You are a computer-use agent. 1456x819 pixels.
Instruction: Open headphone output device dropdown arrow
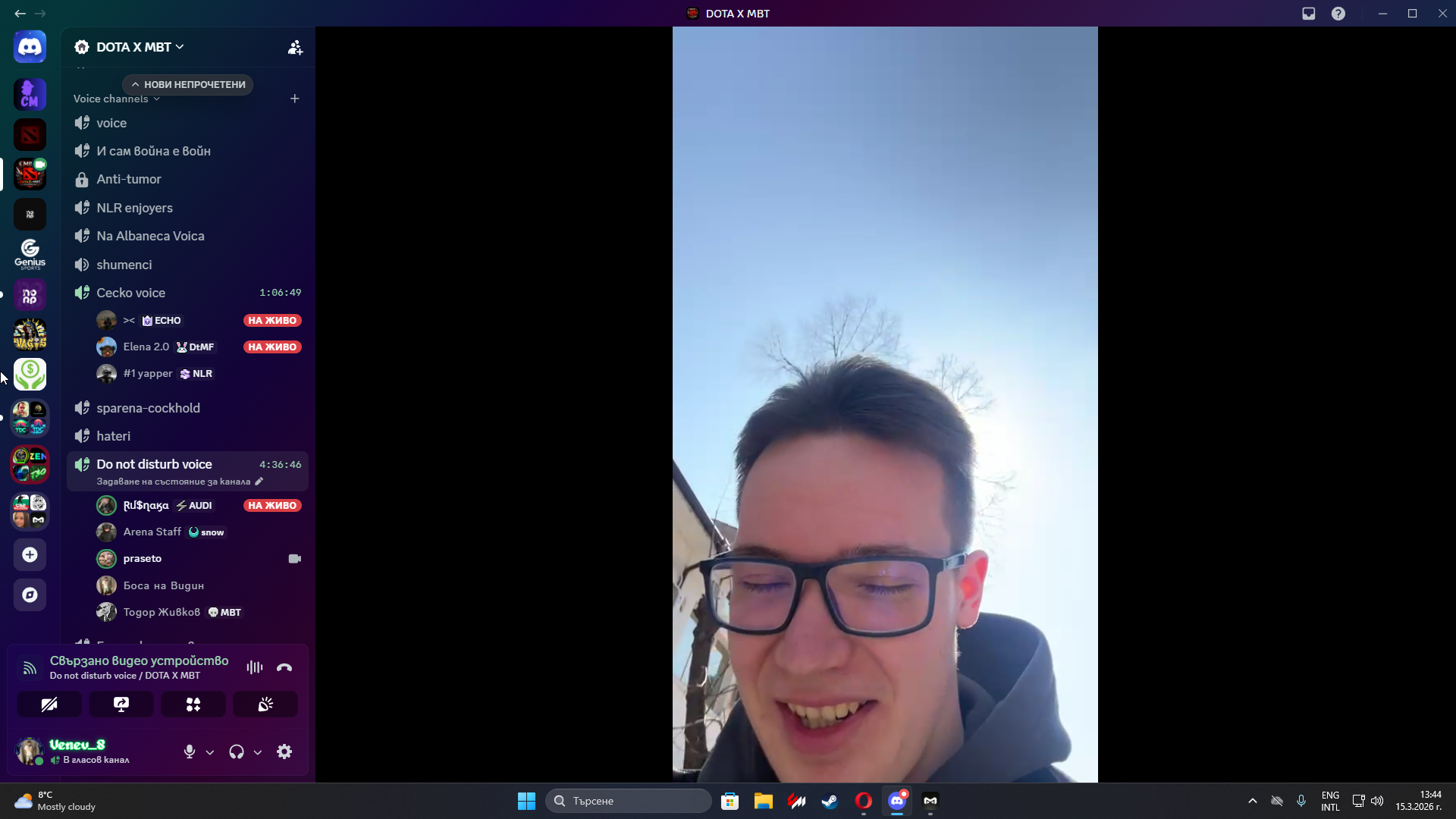tap(258, 752)
